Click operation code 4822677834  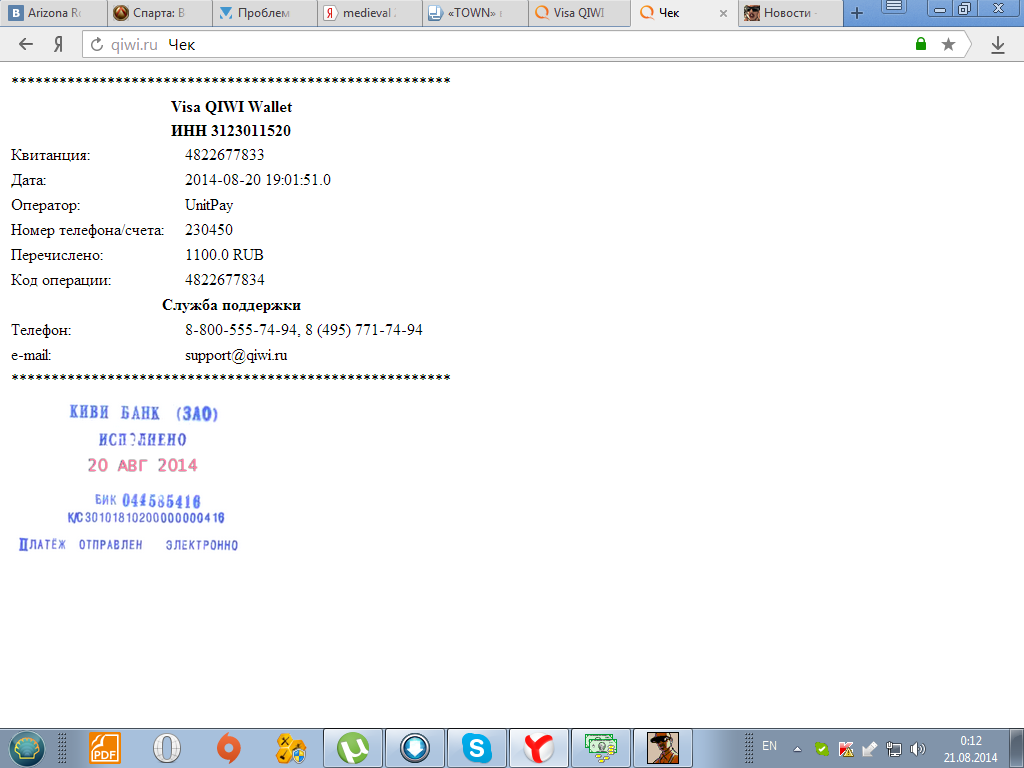coord(225,280)
